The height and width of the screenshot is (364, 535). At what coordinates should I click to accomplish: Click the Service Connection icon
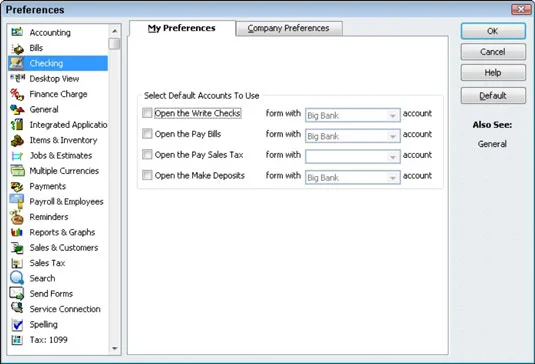[17, 308]
